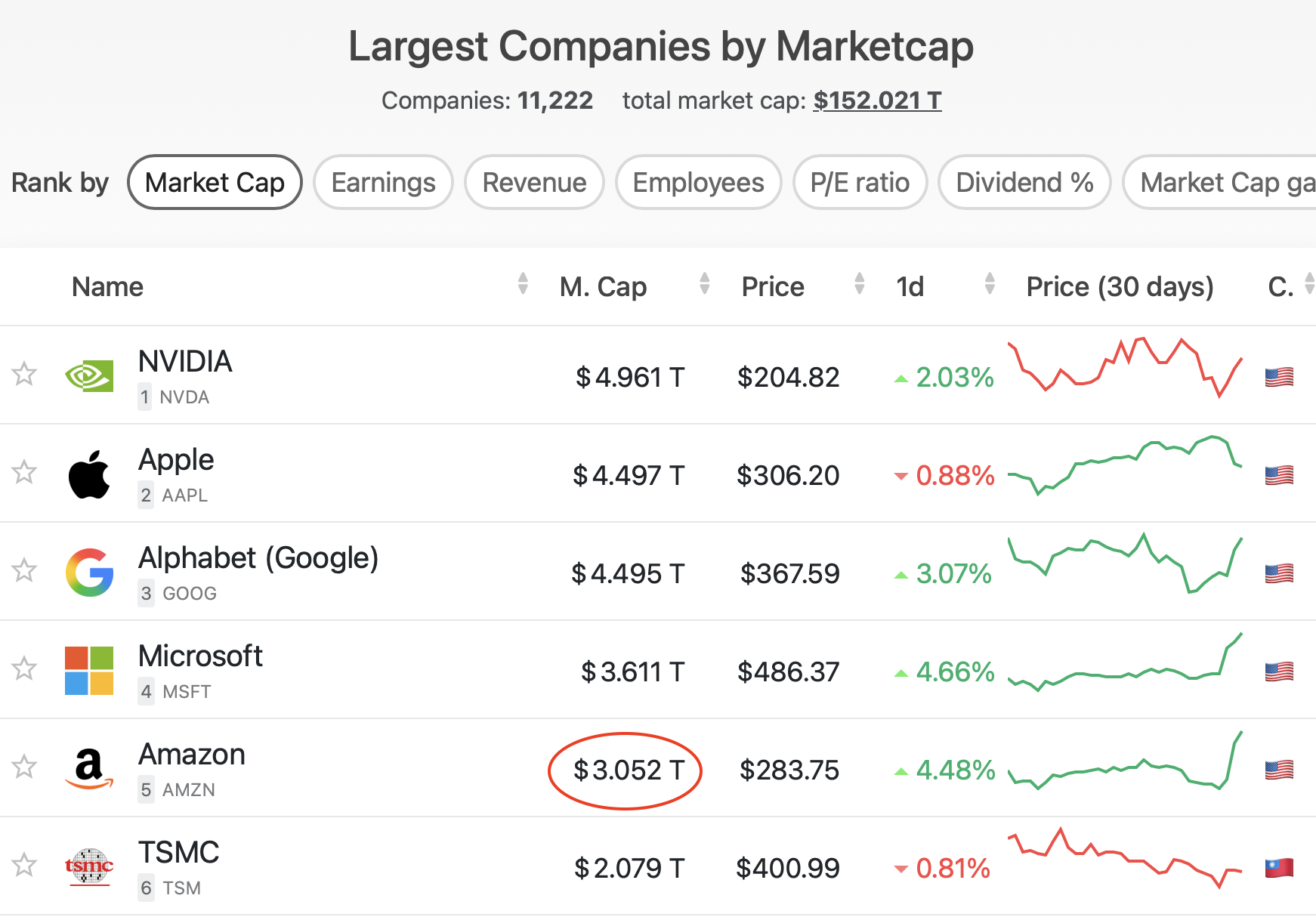Click the Amazon logo icon
The image size is (1316, 917).
89,769
